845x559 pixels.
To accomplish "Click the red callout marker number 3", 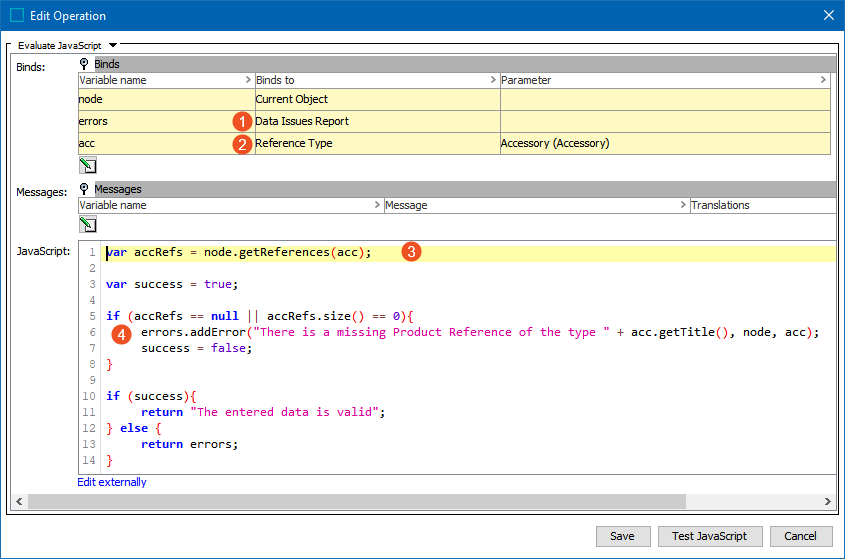I will click(x=410, y=252).
